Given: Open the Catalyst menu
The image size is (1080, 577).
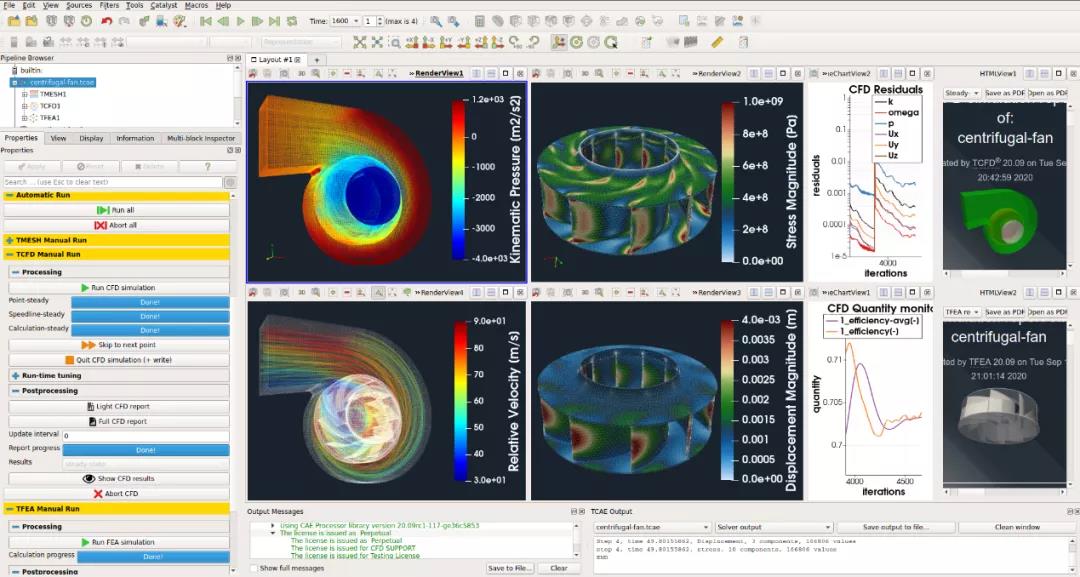Looking at the screenshot, I should pos(163,6).
